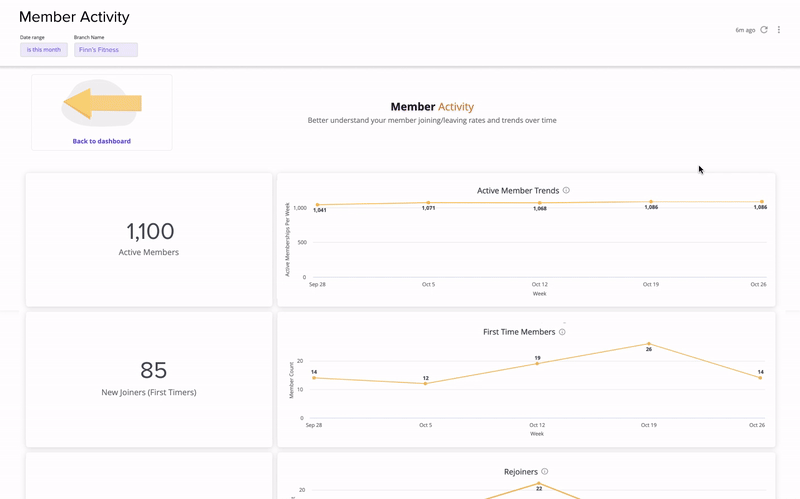Click the First Time Members chart title
Viewport: 800px width, 499px height.
(519, 332)
